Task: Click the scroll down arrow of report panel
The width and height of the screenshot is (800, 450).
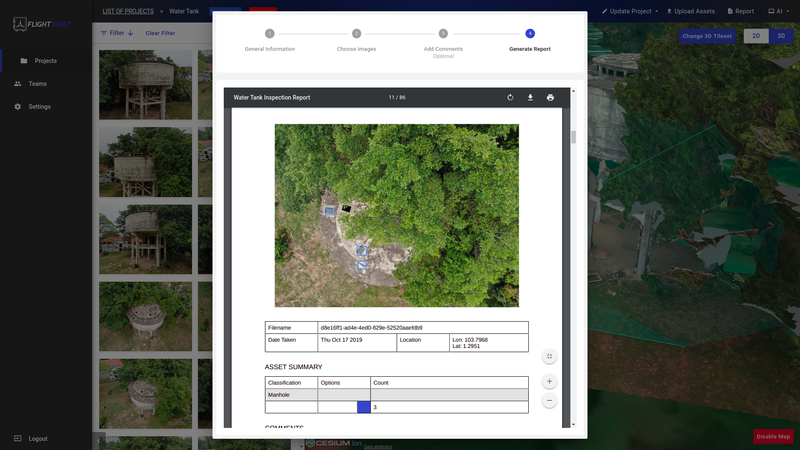Action: [573, 424]
